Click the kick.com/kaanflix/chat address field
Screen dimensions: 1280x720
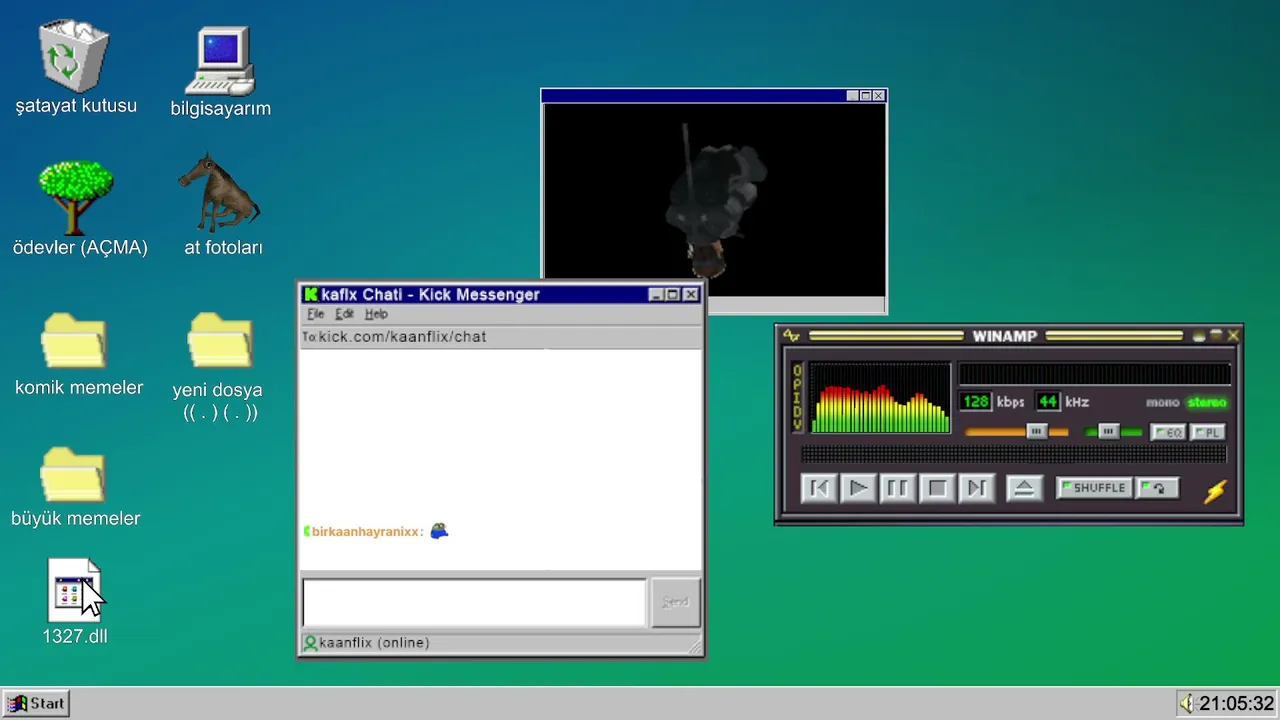tap(501, 337)
